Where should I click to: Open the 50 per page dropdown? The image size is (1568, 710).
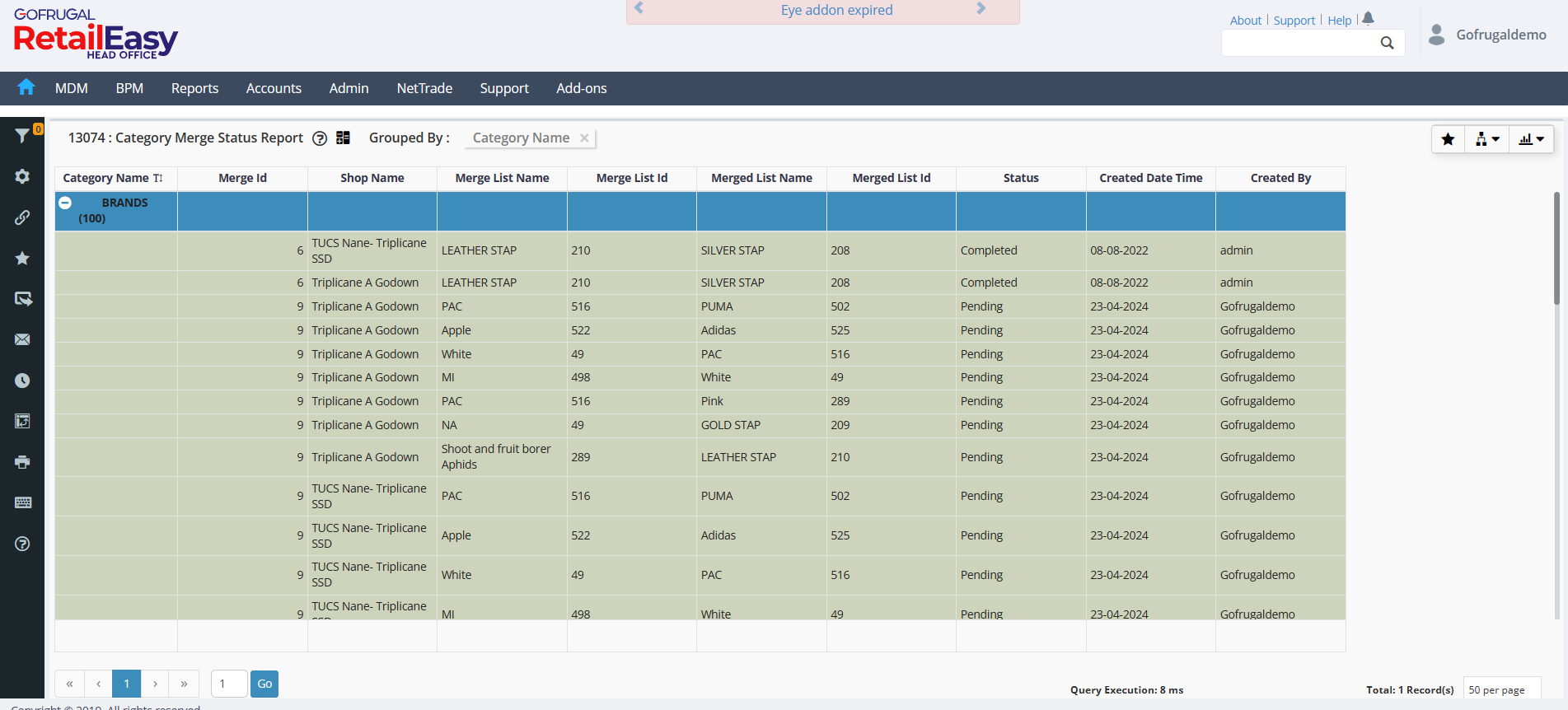tap(1501, 690)
